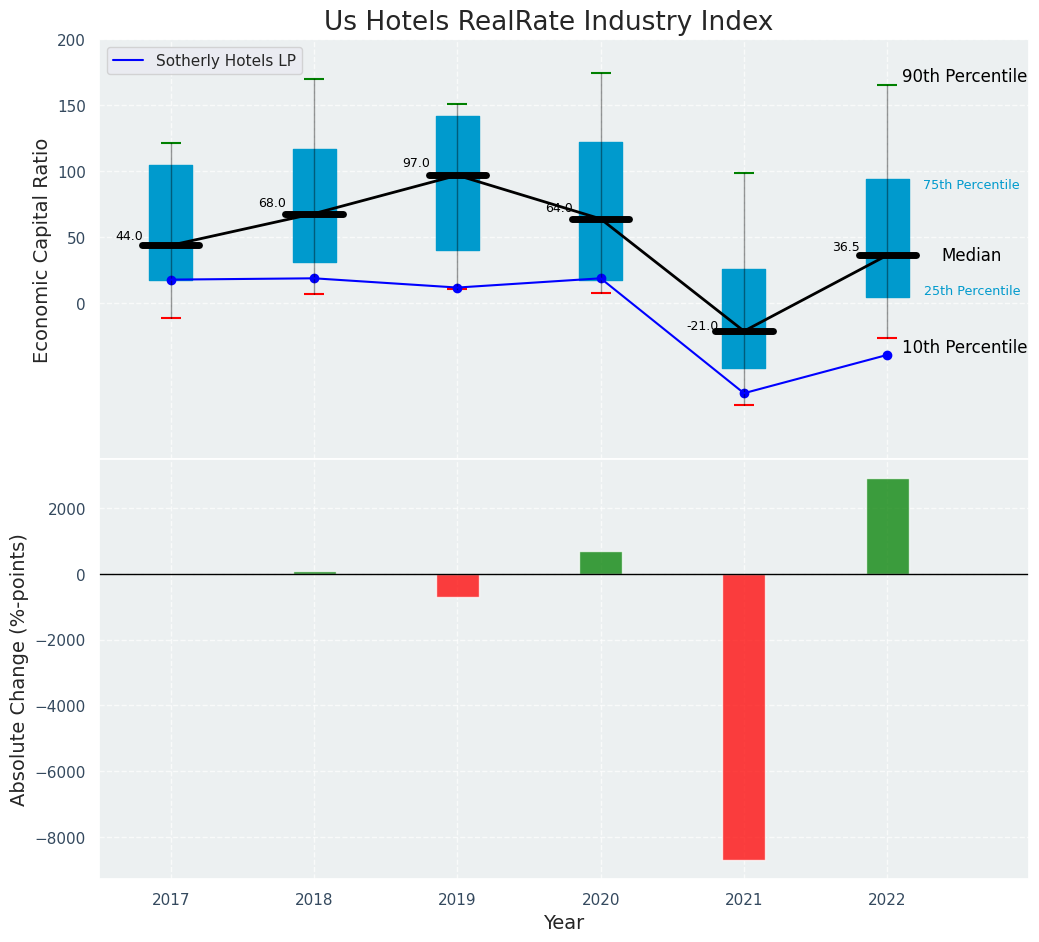The height and width of the screenshot is (942, 1039).
Task: Select the 10th Percentile annotation
Action: [964, 347]
